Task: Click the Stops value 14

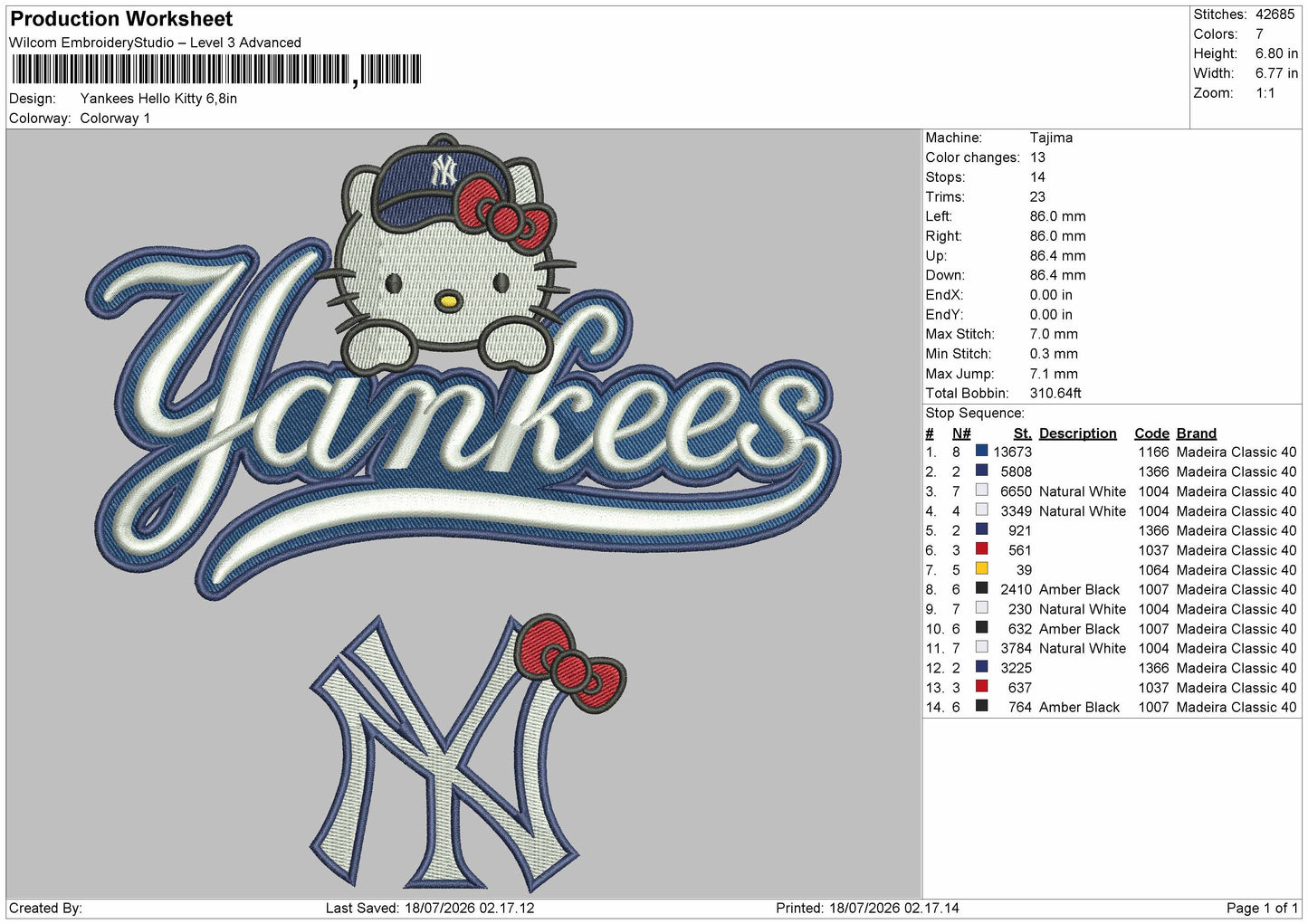Action: point(1037,177)
